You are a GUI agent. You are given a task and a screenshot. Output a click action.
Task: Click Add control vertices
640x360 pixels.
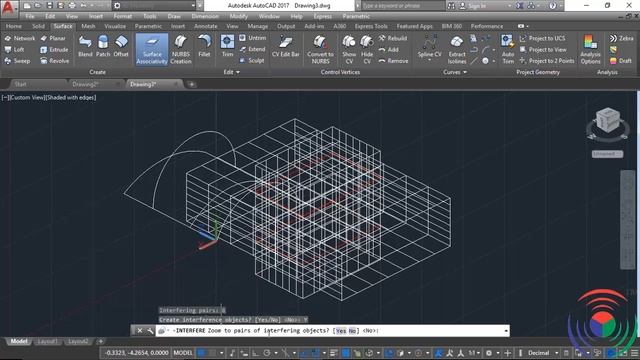pos(388,49)
